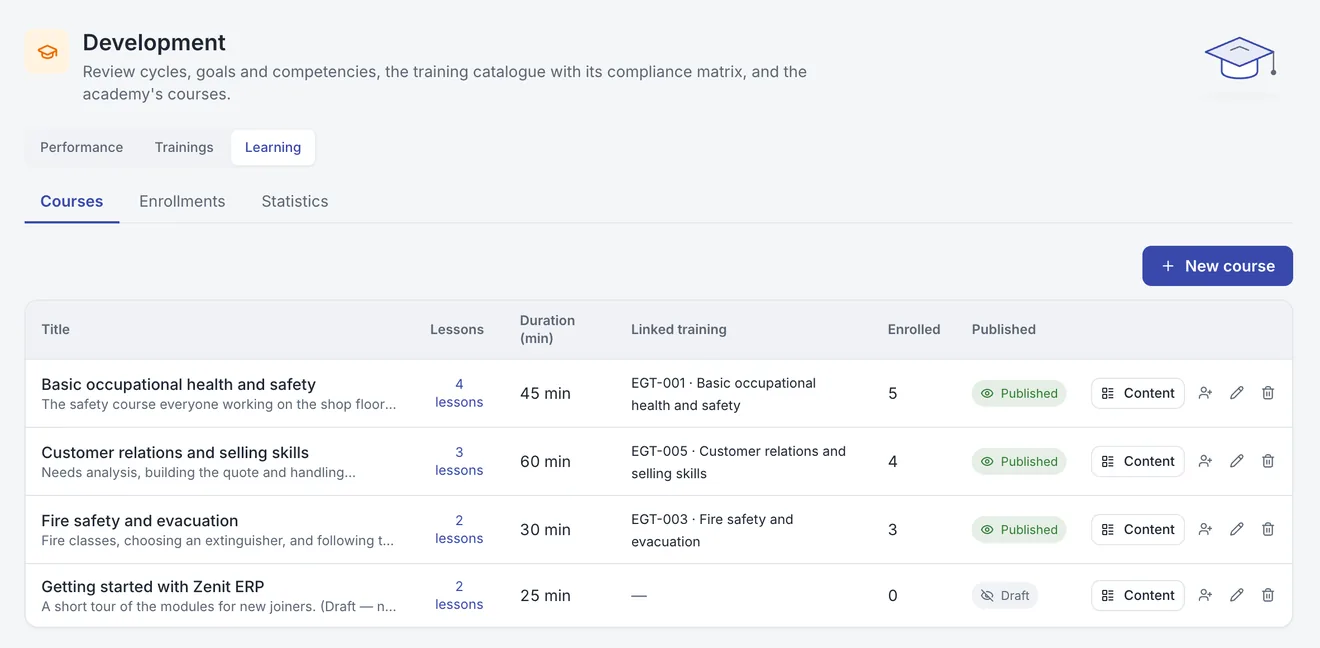Create a New course
Image resolution: width=1320 pixels, height=648 pixels.
(1217, 266)
